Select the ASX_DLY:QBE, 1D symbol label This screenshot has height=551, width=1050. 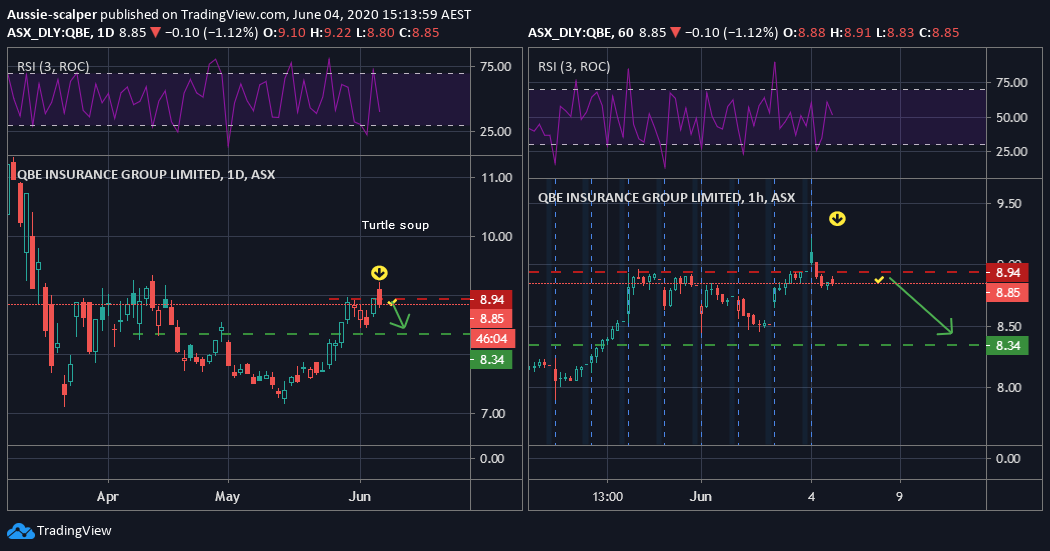pos(61,32)
